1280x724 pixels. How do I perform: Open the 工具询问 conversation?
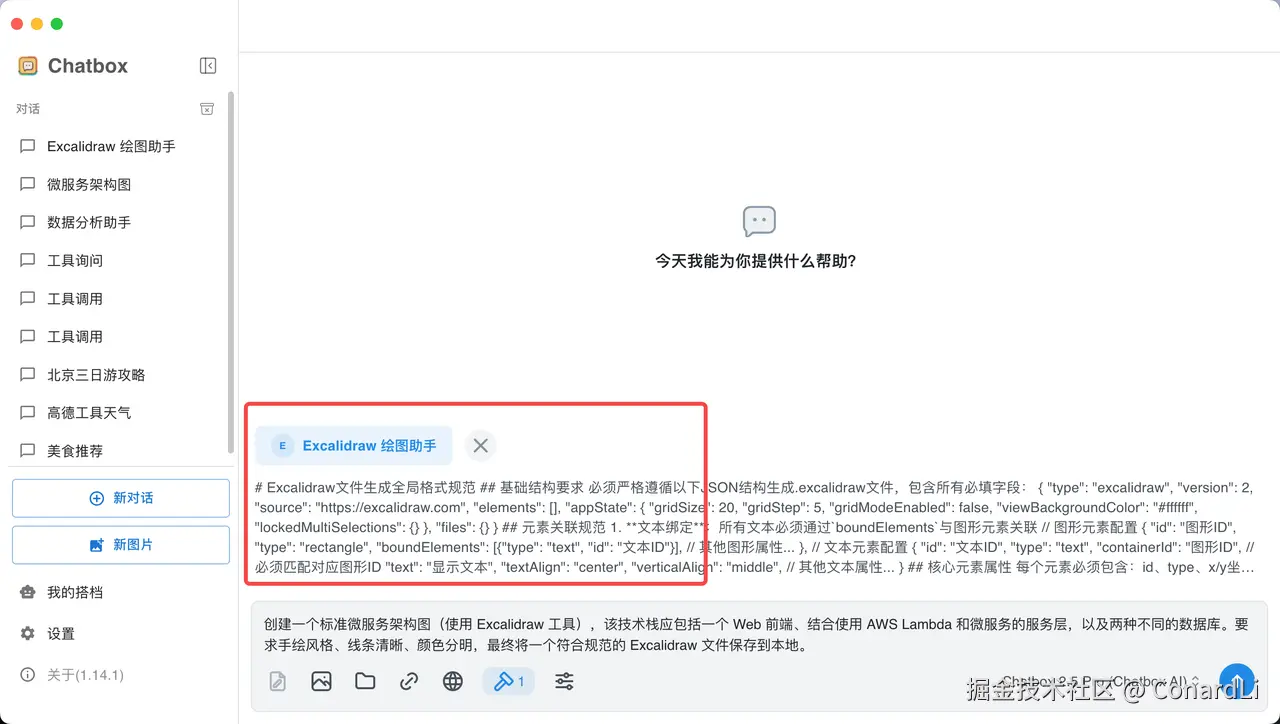[119, 260]
